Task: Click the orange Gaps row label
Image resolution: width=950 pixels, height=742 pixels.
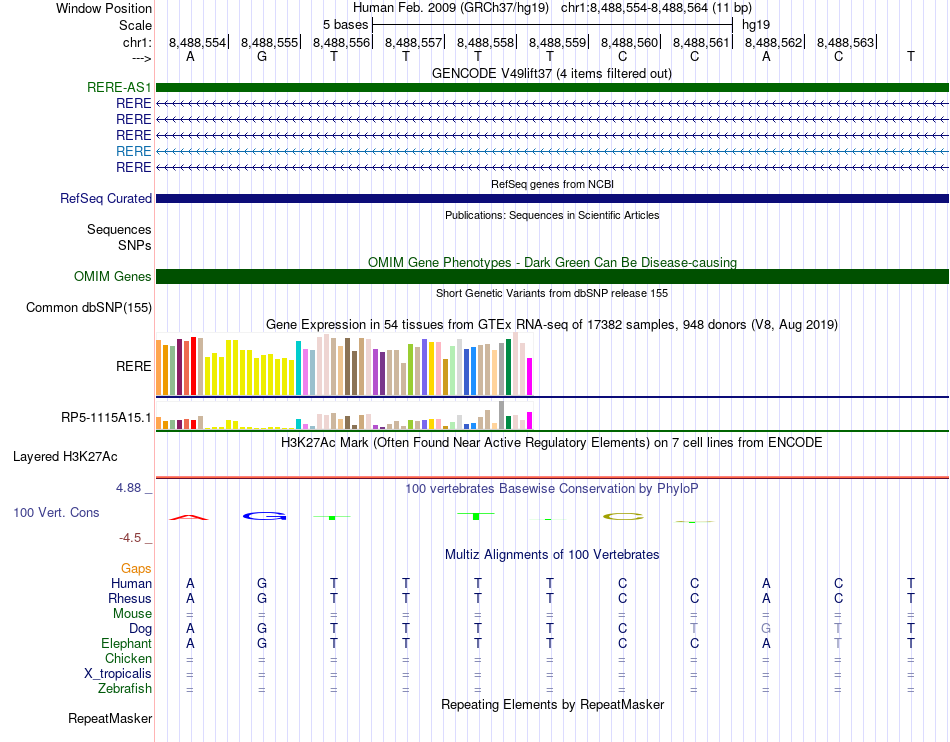Action: (136, 568)
